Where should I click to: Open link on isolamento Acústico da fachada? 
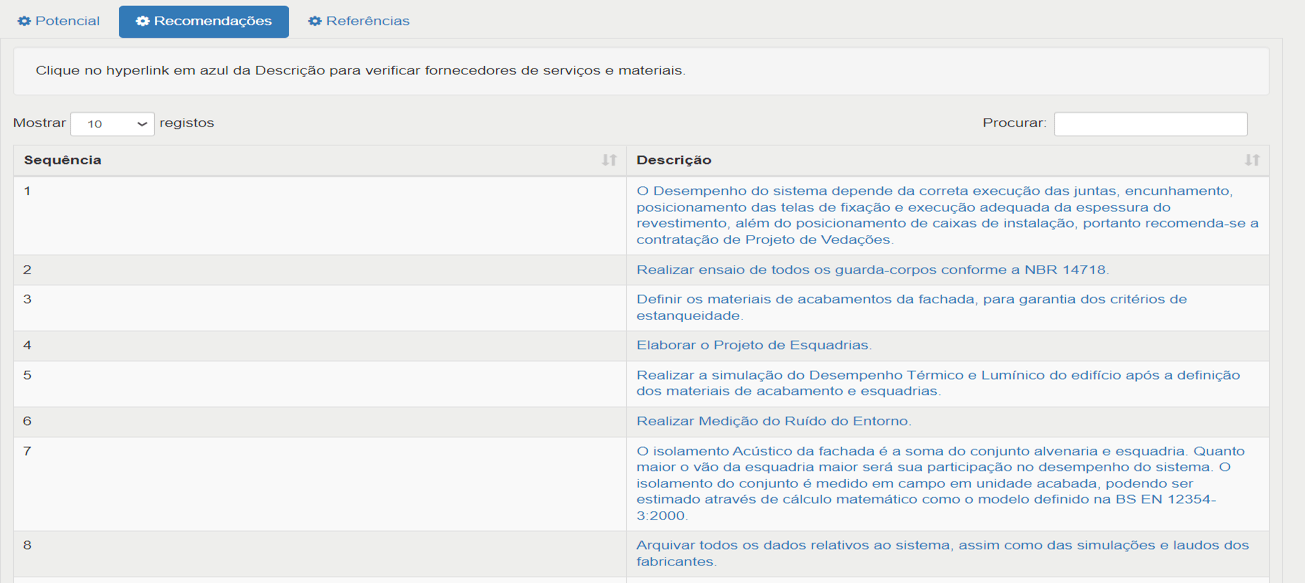point(941,483)
